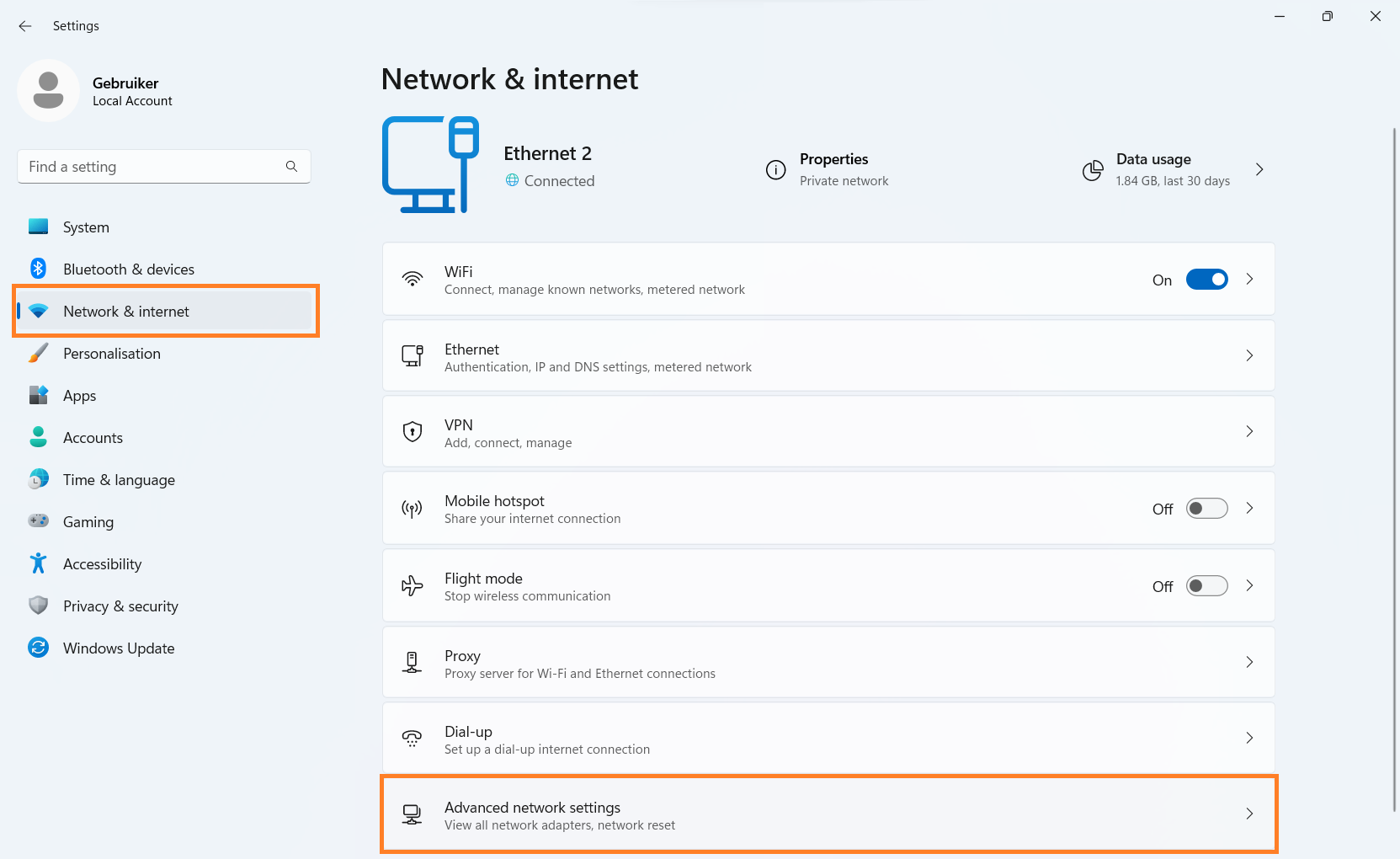Image resolution: width=1400 pixels, height=859 pixels.
Task: Click the Network & internet wifi icon
Action: pos(38,311)
